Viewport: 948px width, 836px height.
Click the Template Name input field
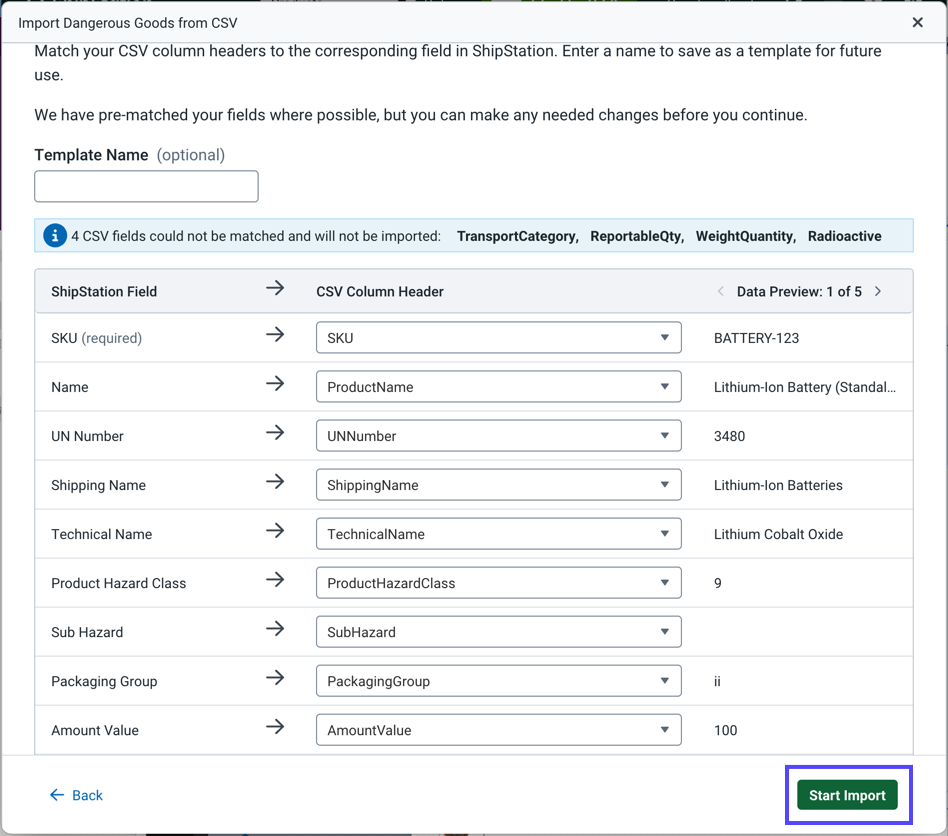(x=146, y=186)
